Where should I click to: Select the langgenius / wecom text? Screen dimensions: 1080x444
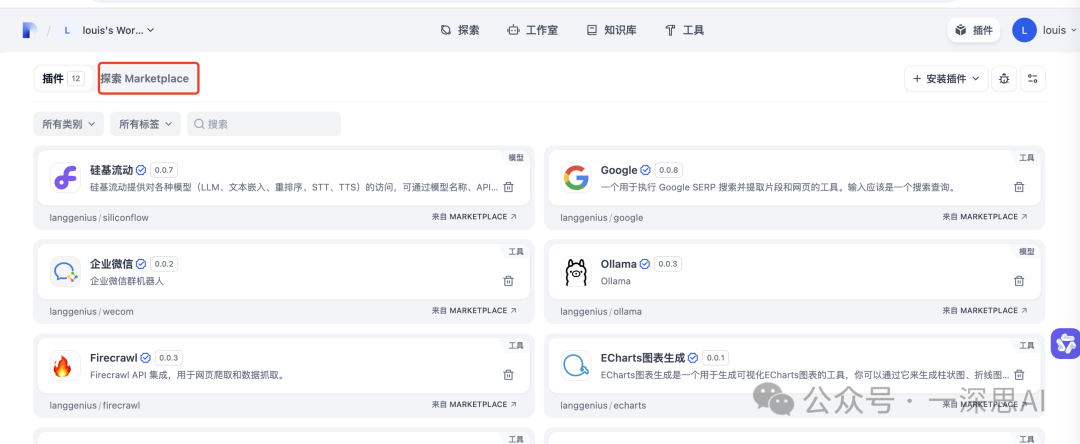[92, 311]
